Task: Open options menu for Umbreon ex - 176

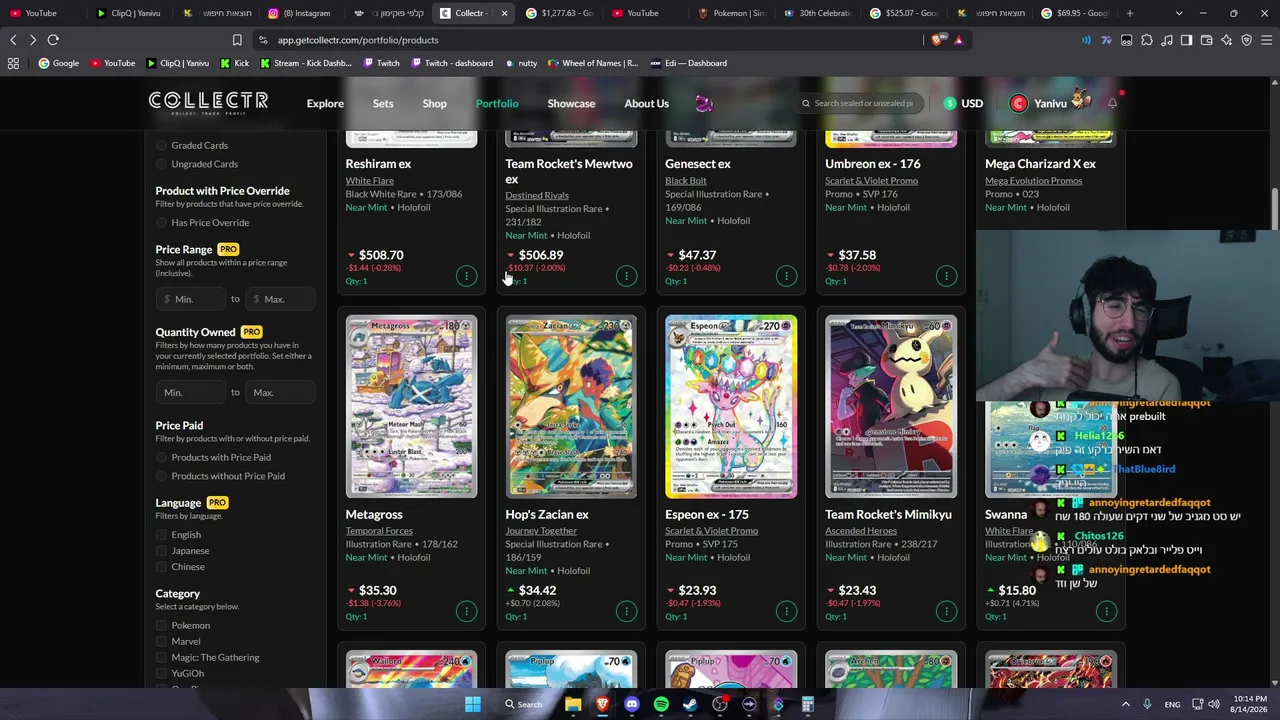Action: [946, 276]
